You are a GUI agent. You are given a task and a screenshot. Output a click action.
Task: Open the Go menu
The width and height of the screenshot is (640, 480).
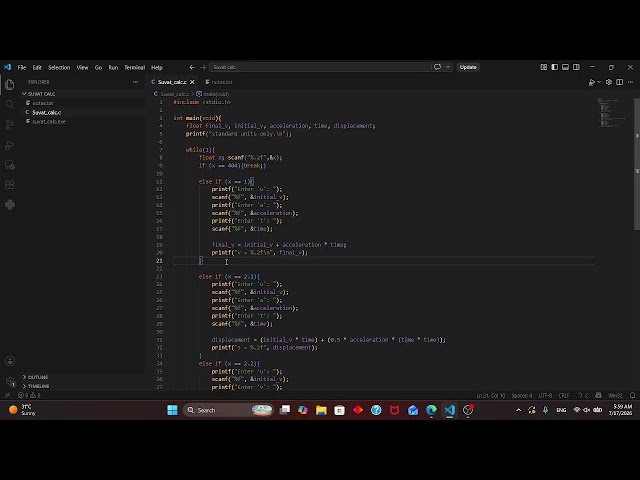[x=98, y=67]
